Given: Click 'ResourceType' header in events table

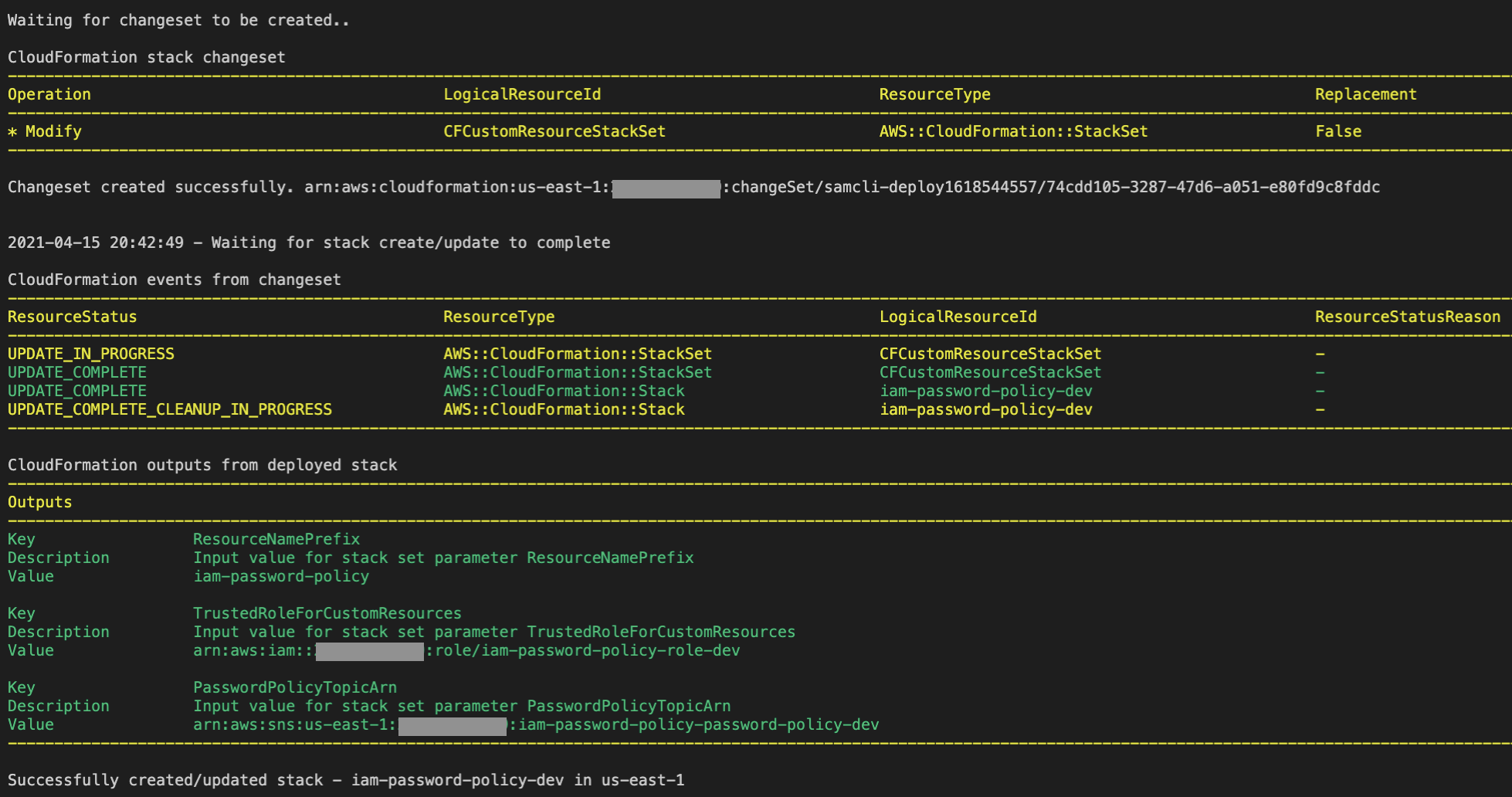Looking at the screenshot, I should [499, 317].
